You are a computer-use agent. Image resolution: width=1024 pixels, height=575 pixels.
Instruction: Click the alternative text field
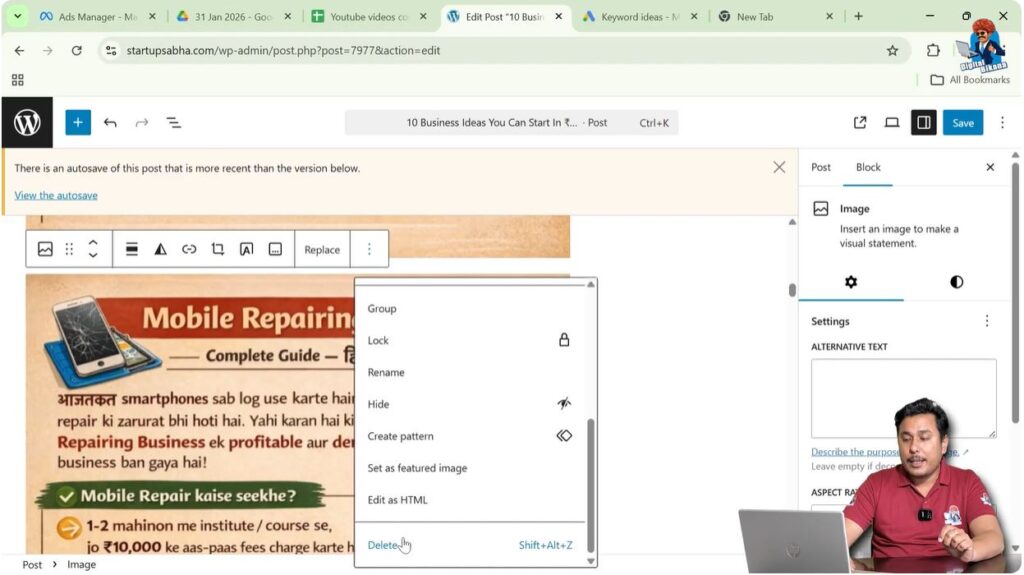tap(904, 398)
